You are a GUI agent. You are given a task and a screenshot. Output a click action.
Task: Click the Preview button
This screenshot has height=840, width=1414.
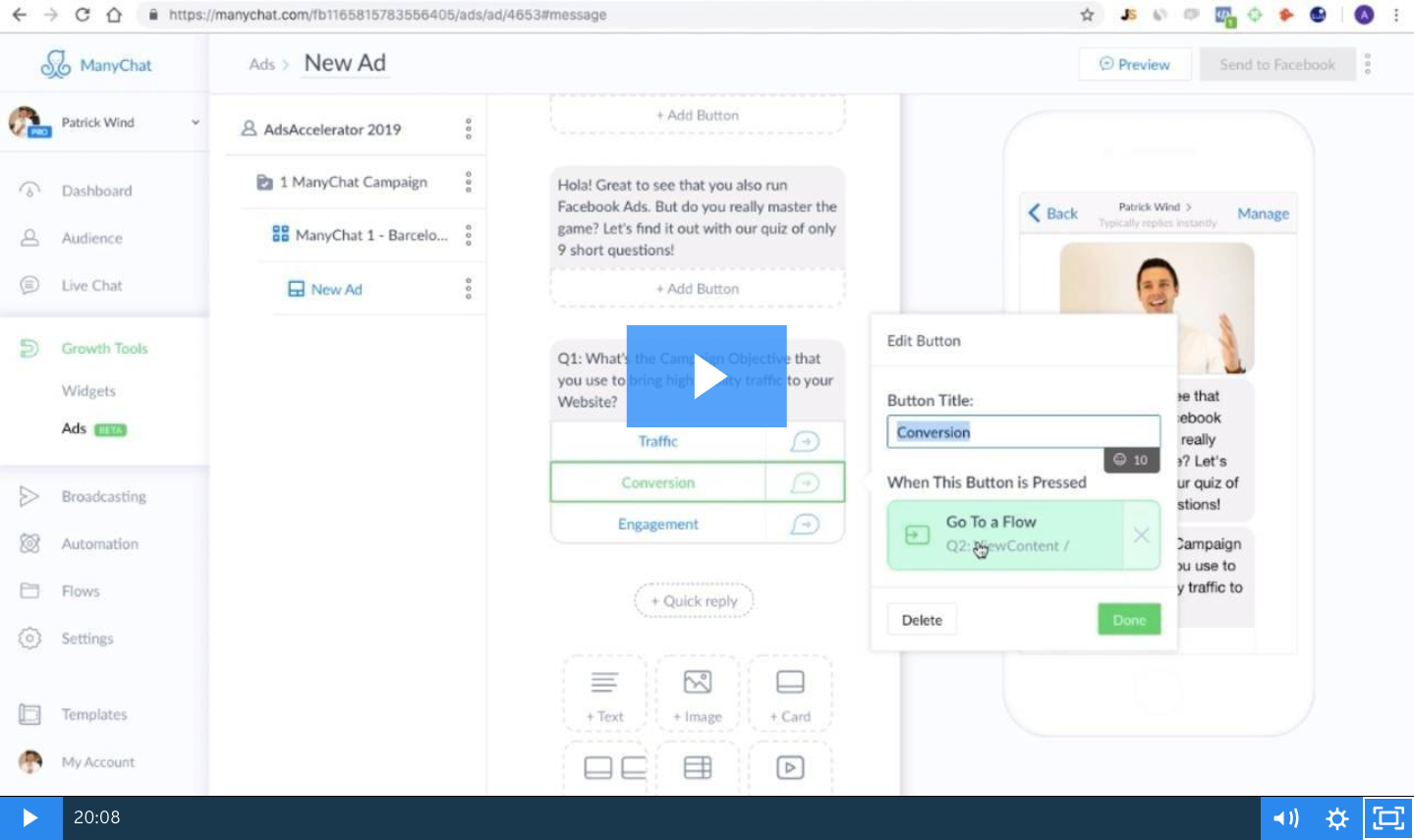1135,64
